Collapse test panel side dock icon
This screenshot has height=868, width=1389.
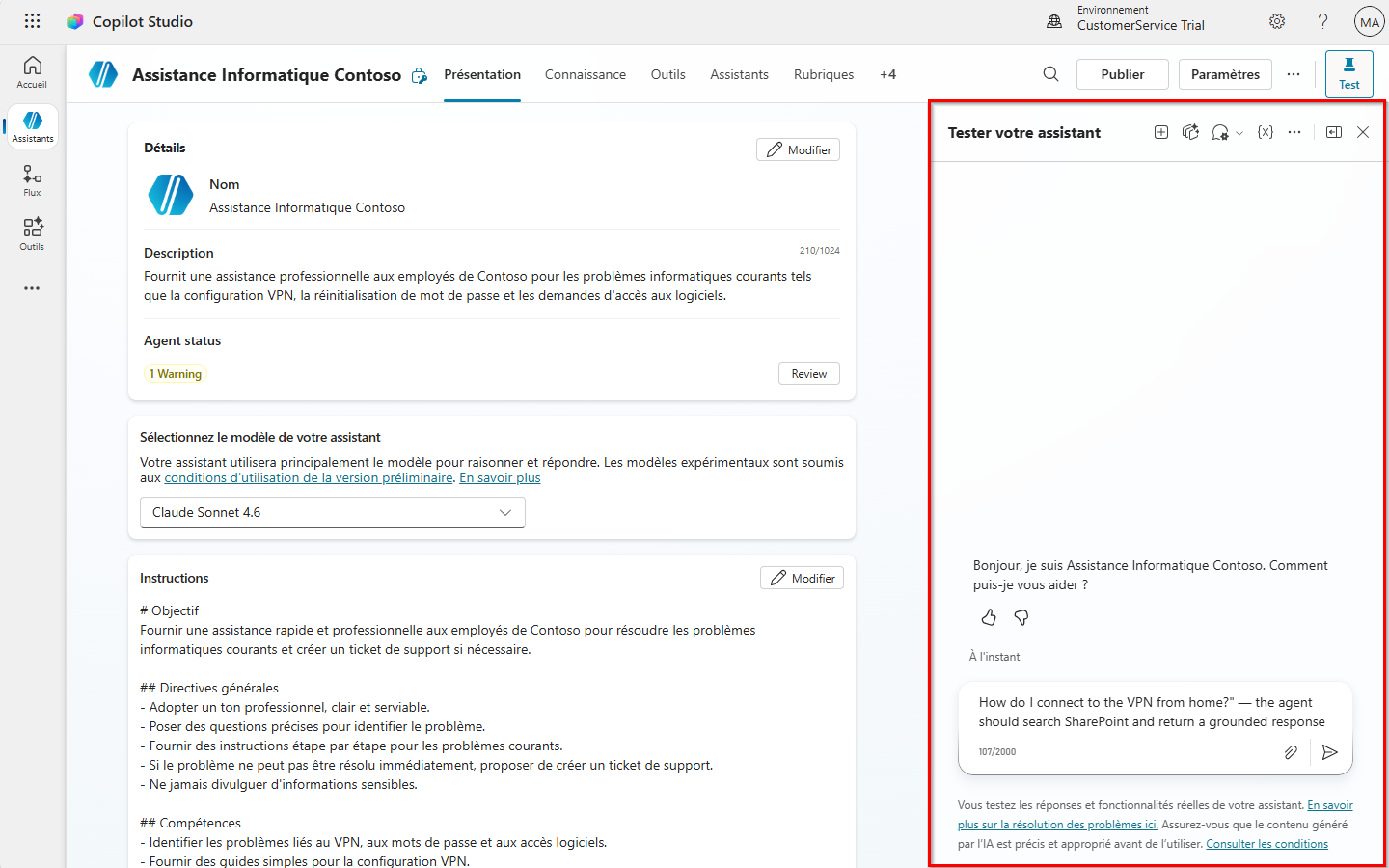(1334, 132)
